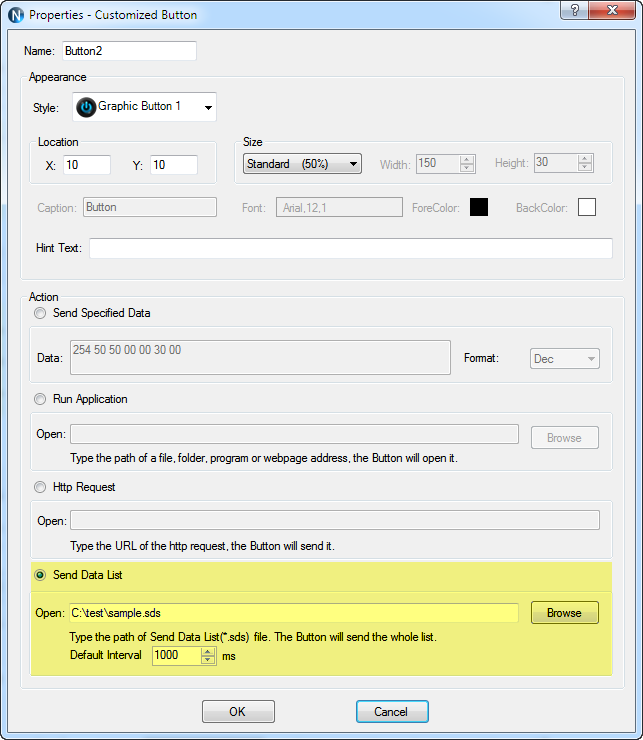Click the Name field containing Button2
This screenshot has width=643, height=740.
pos(129,51)
